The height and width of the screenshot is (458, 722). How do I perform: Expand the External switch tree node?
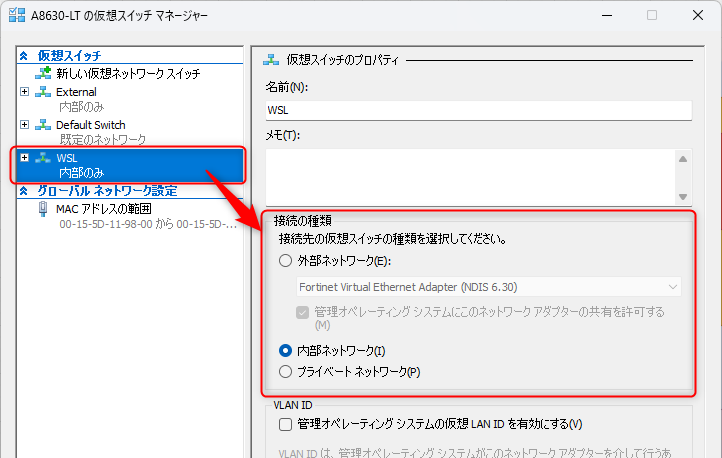(x=24, y=92)
